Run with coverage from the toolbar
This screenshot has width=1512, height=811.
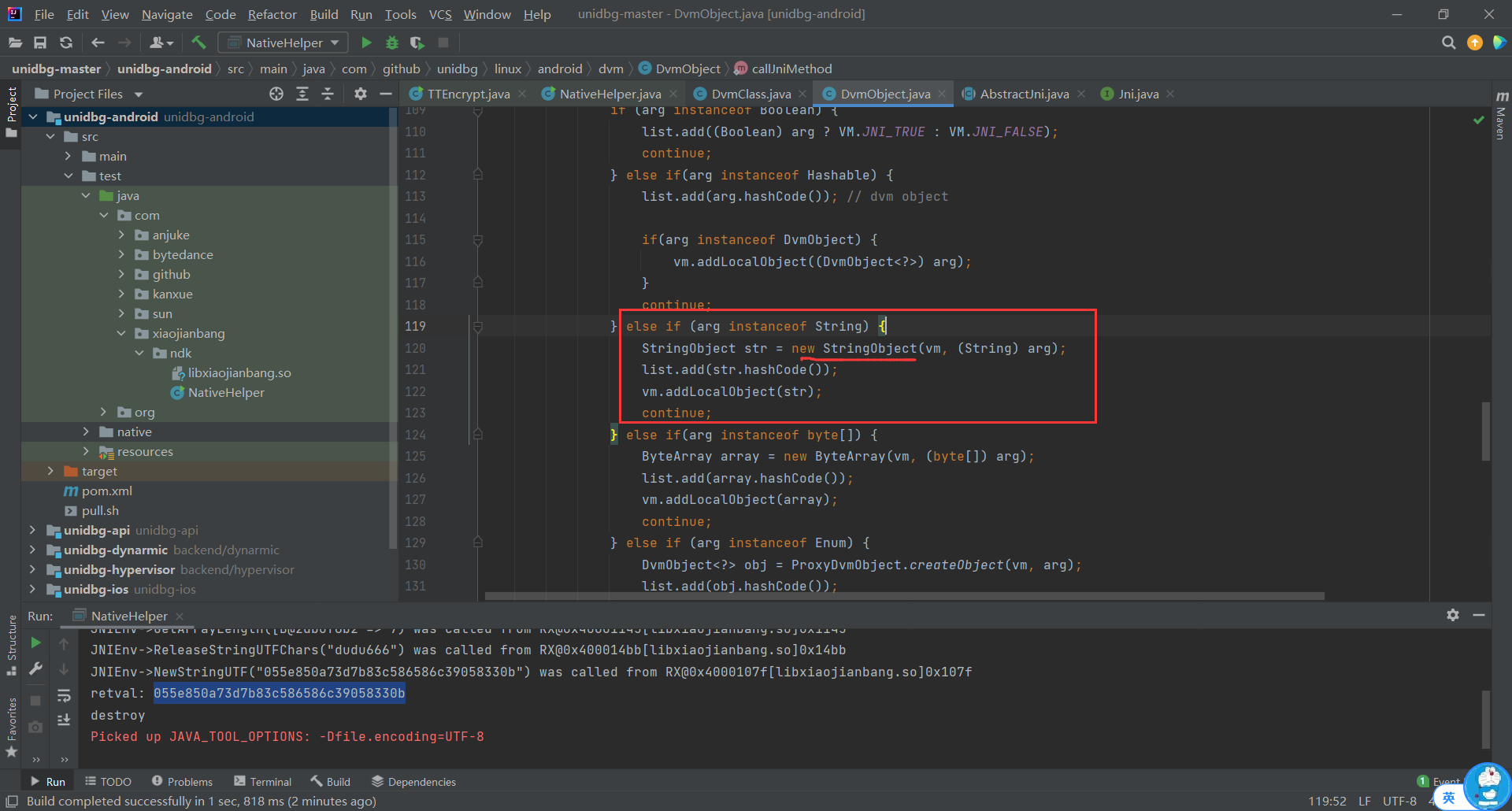(x=417, y=43)
